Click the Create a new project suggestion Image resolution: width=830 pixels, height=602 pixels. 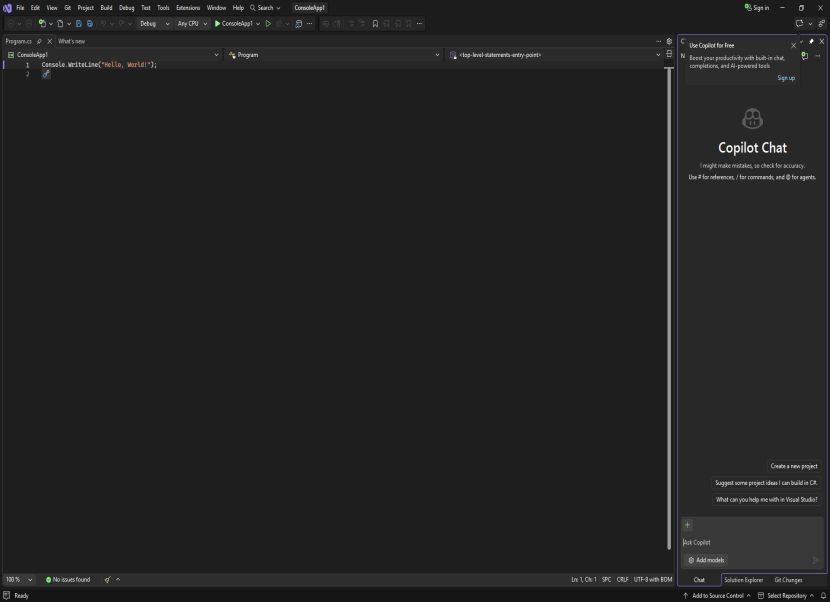[794, 466]
